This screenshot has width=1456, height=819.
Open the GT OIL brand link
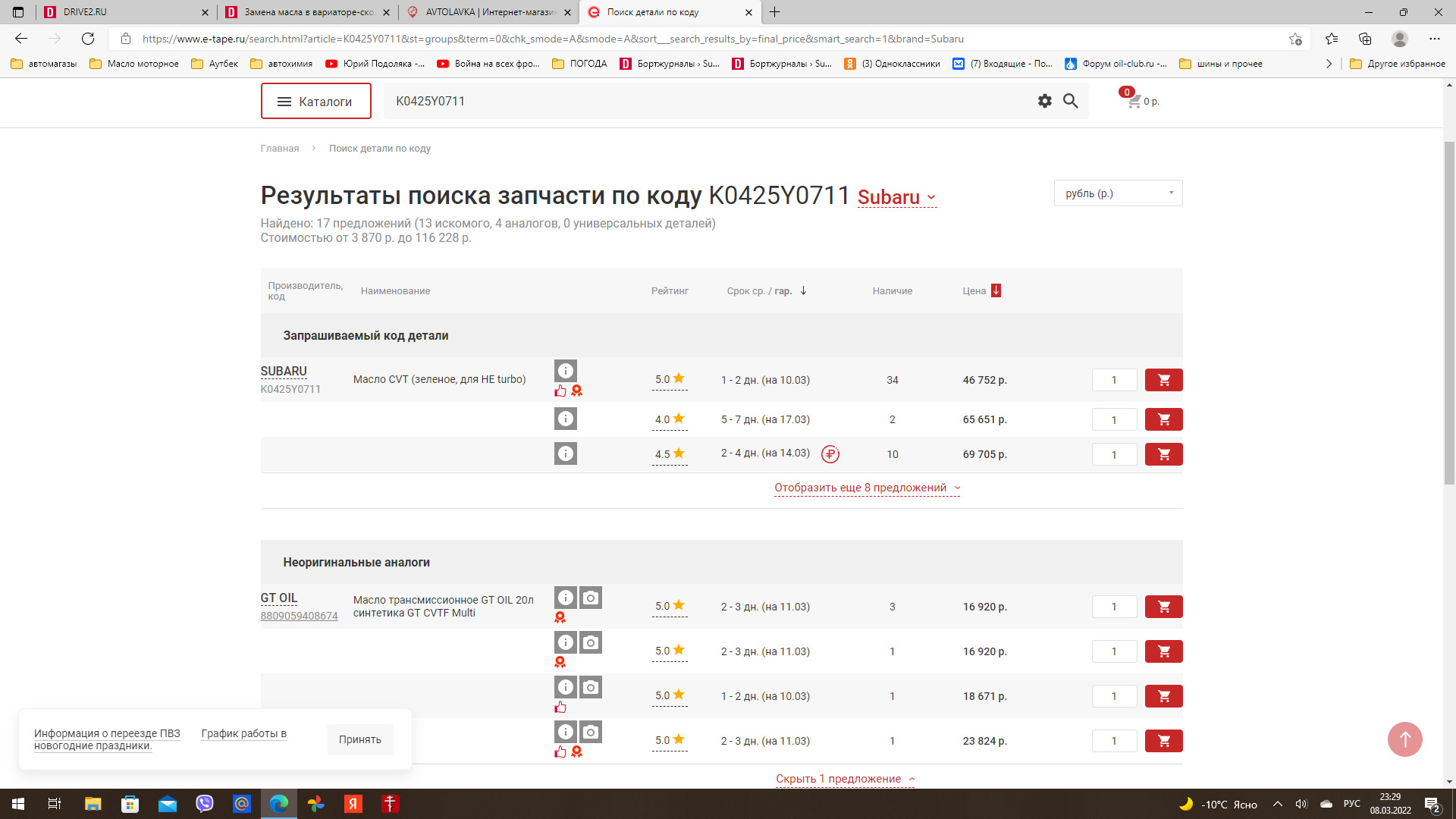tap(278, 598)
